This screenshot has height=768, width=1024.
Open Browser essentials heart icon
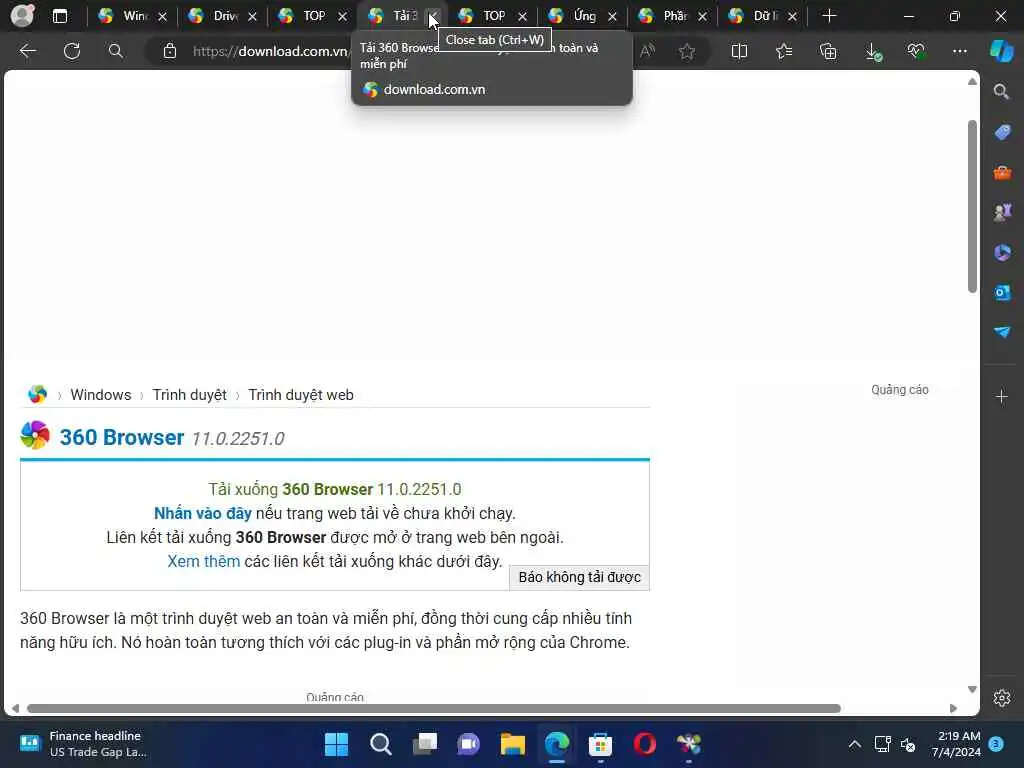[x=916, y=51]
